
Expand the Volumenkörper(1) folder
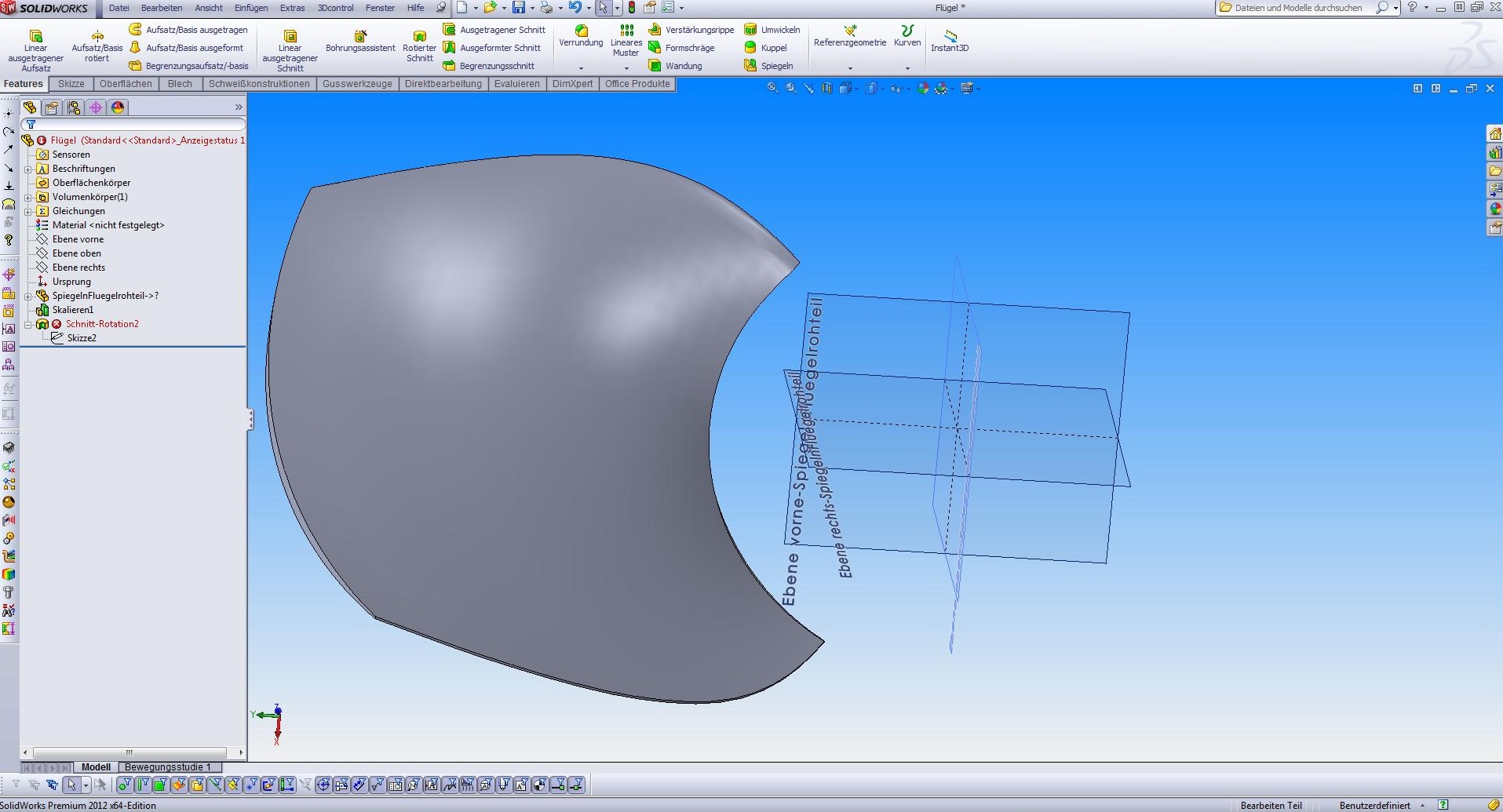(x=28, y=197)
